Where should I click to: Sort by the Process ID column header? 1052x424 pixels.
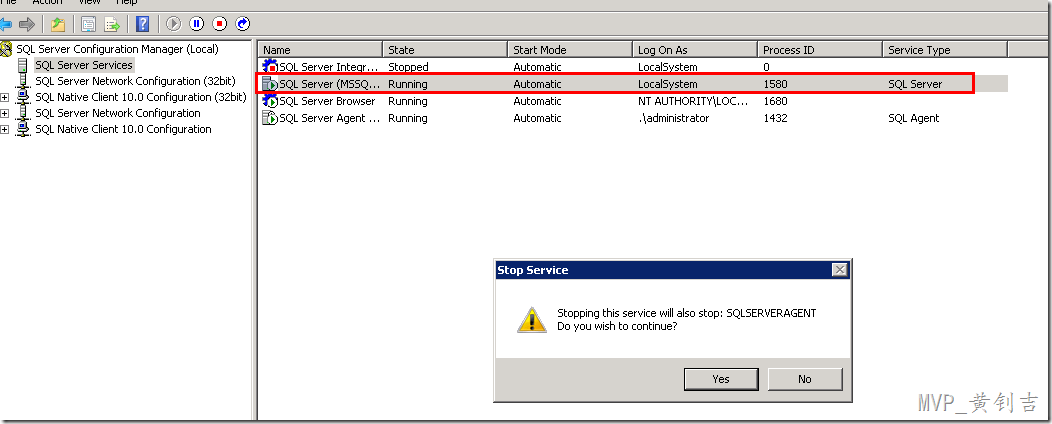tap(819, 50)
